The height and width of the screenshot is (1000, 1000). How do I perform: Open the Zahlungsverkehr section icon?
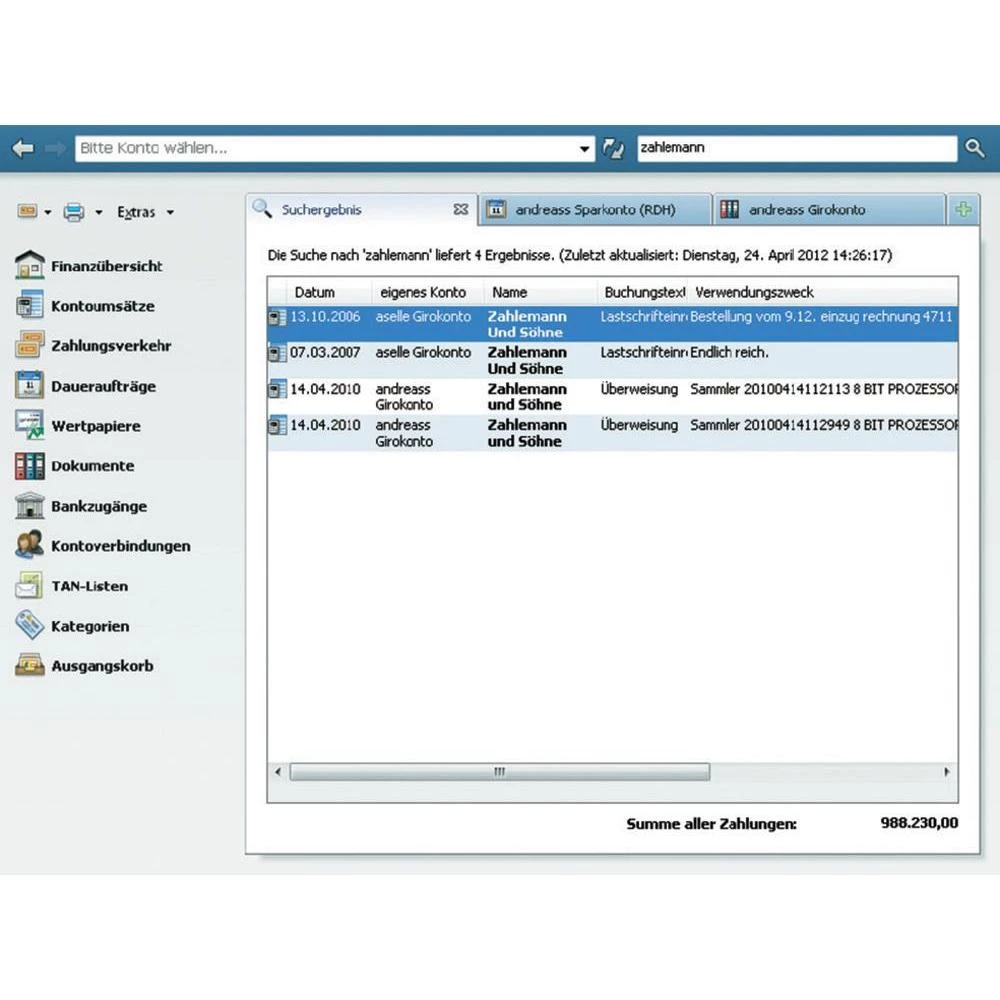tap(30, 346)
